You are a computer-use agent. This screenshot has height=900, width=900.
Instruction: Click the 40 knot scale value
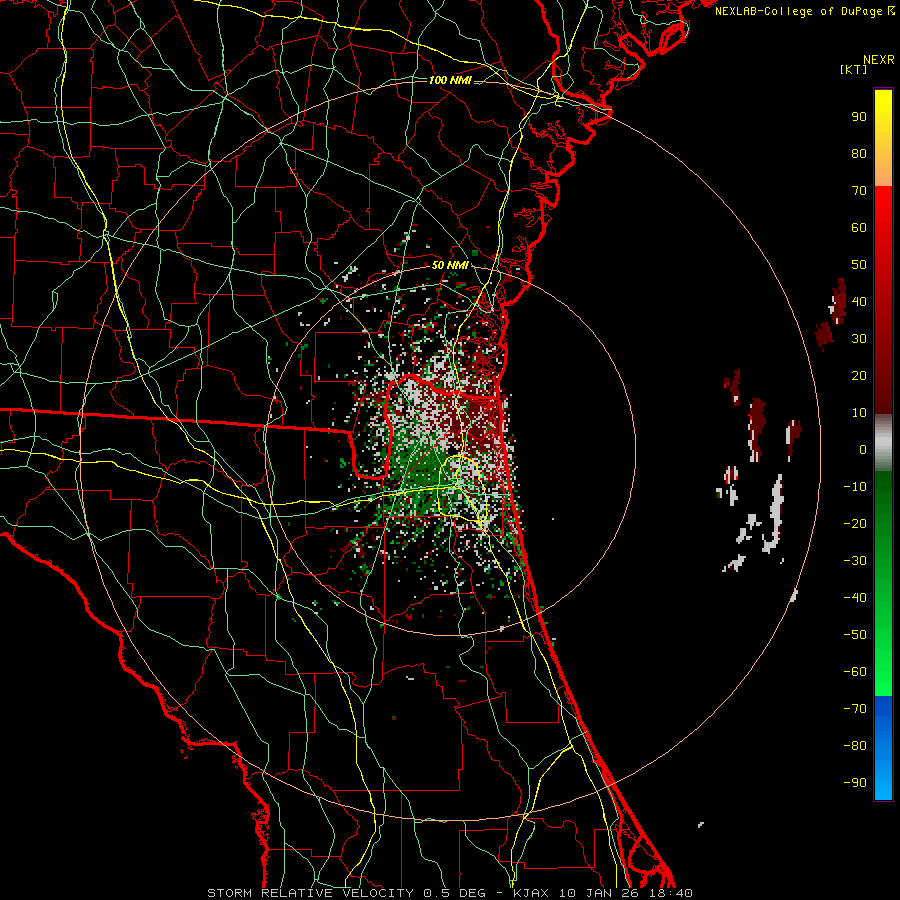[x=859, y=301]
